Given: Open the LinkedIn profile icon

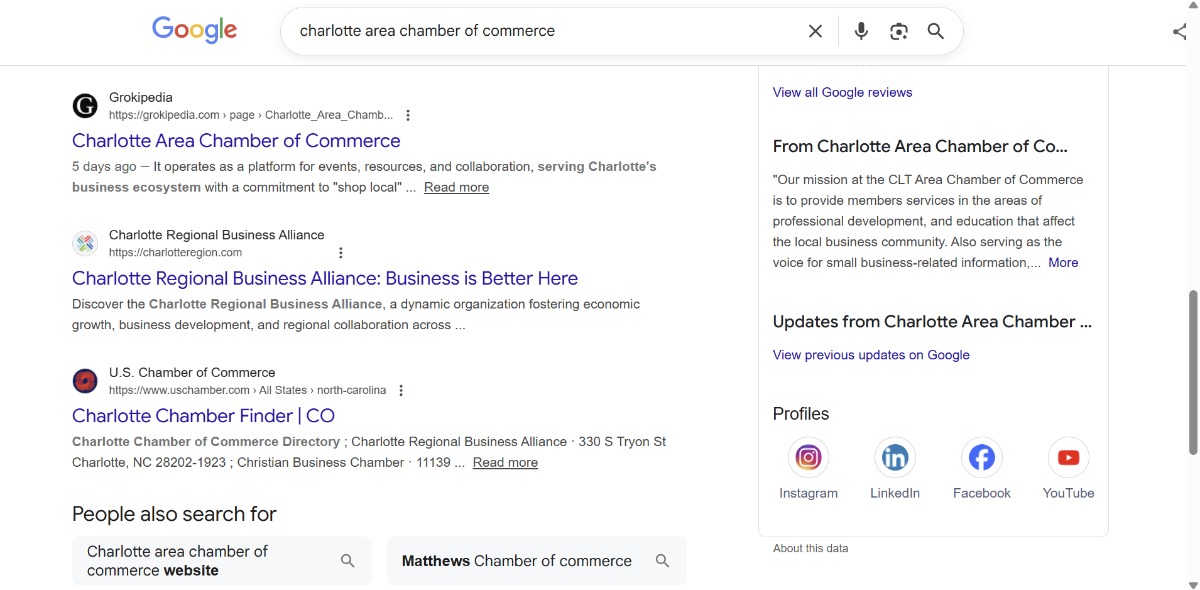Looking at the screenshot, I should click(x=894, y=458).
